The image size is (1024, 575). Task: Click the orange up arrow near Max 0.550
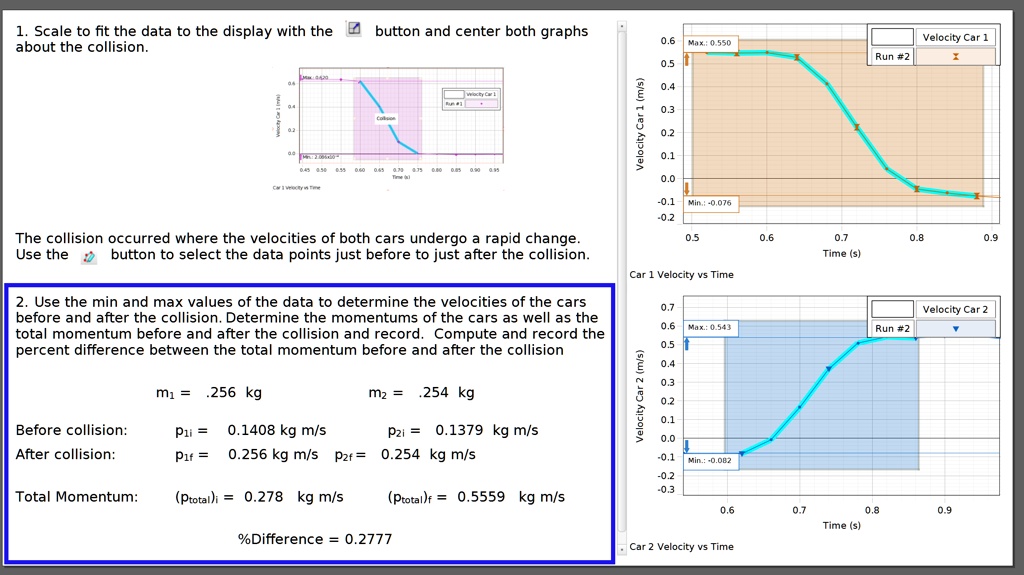pos(686,59)
